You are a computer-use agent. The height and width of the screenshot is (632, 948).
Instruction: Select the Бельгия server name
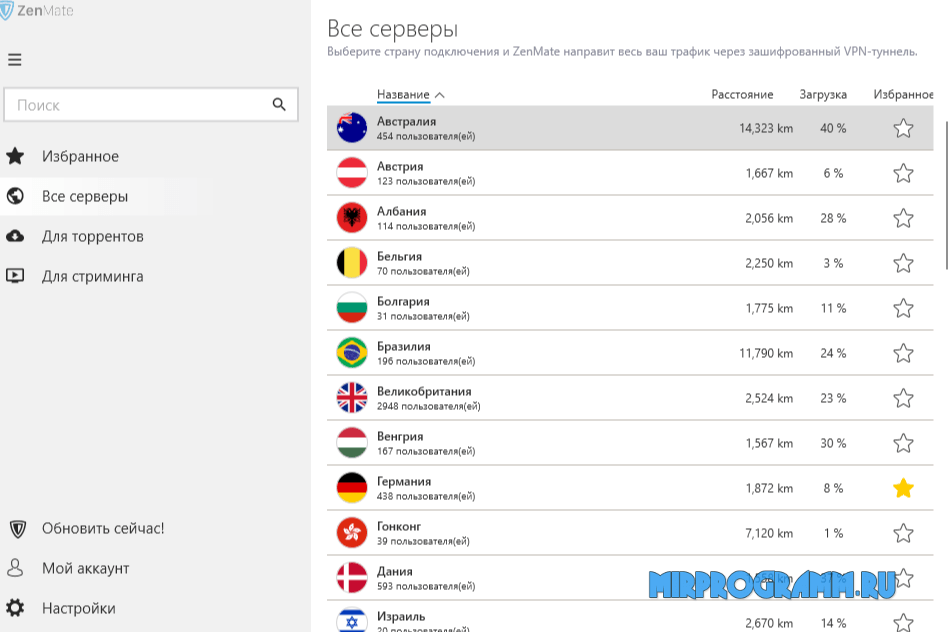pos(399,256)
